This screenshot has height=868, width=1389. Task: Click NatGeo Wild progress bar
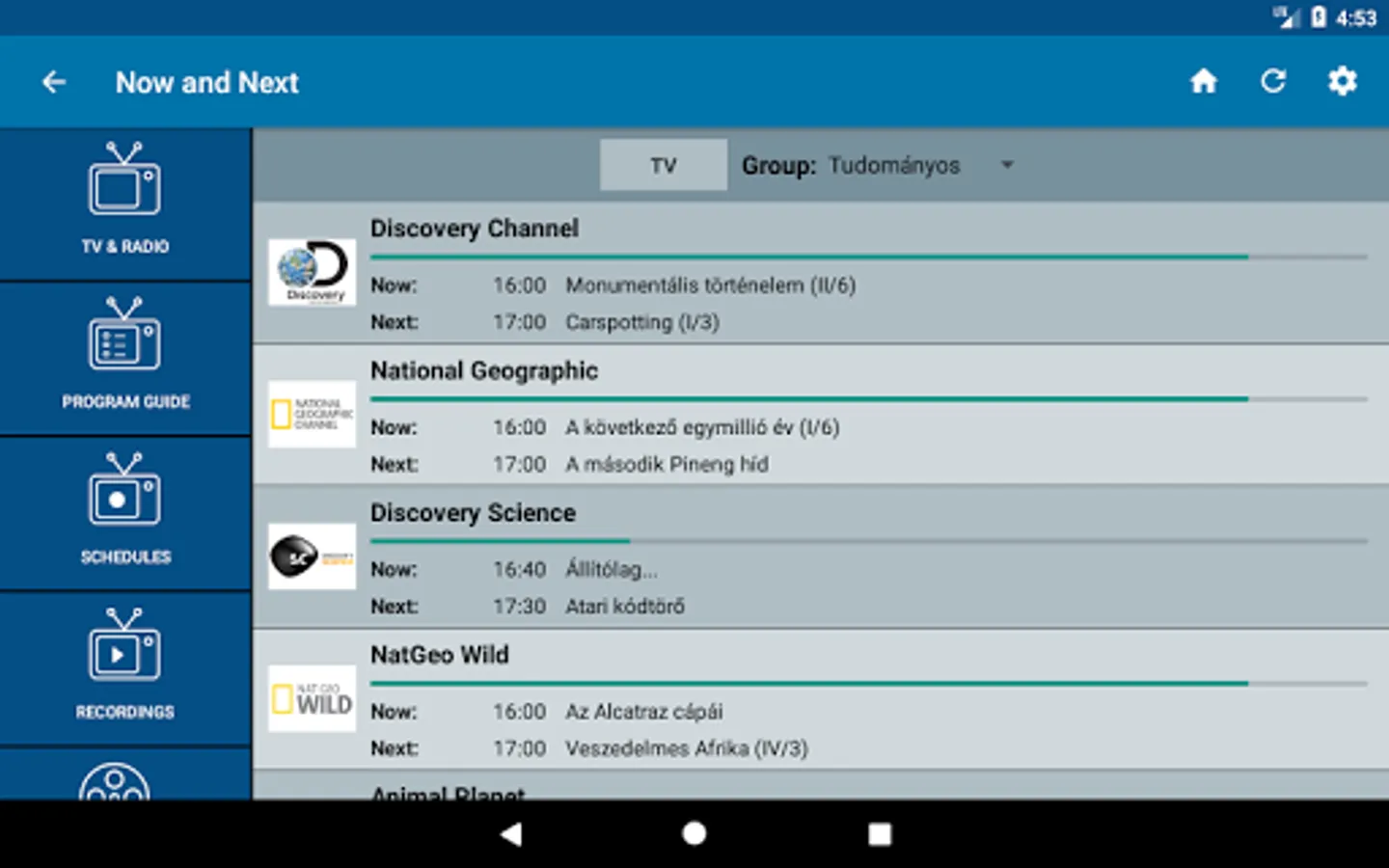click(x=869, y=683)
